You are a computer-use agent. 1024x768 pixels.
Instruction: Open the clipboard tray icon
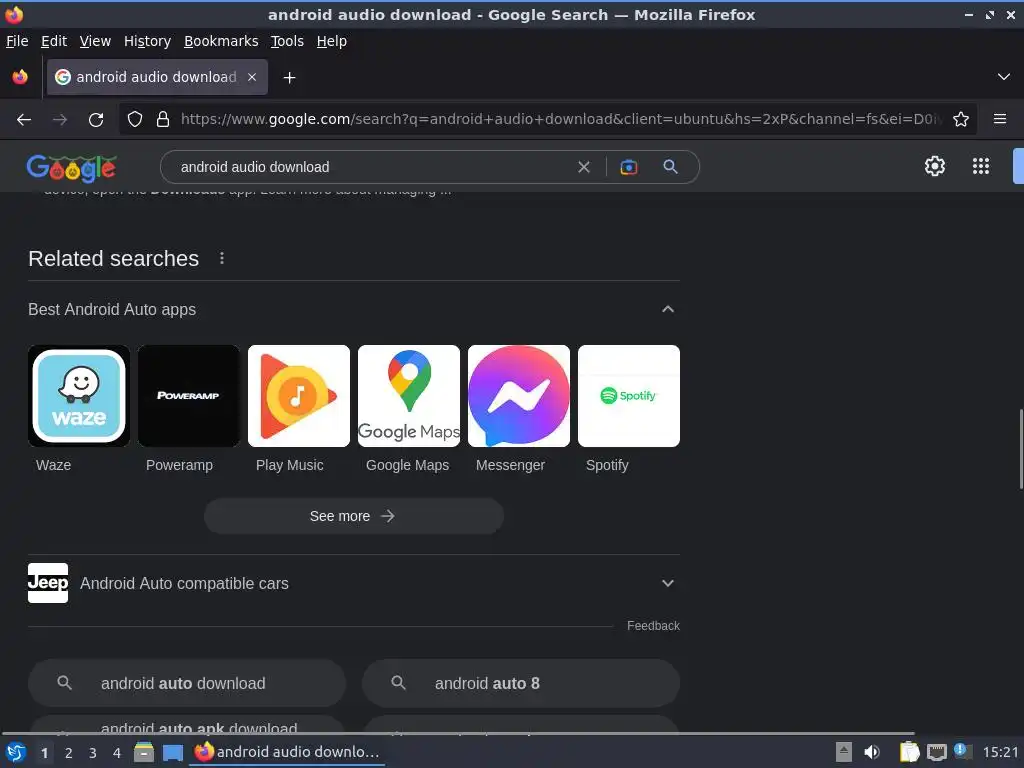pos(909,752)
